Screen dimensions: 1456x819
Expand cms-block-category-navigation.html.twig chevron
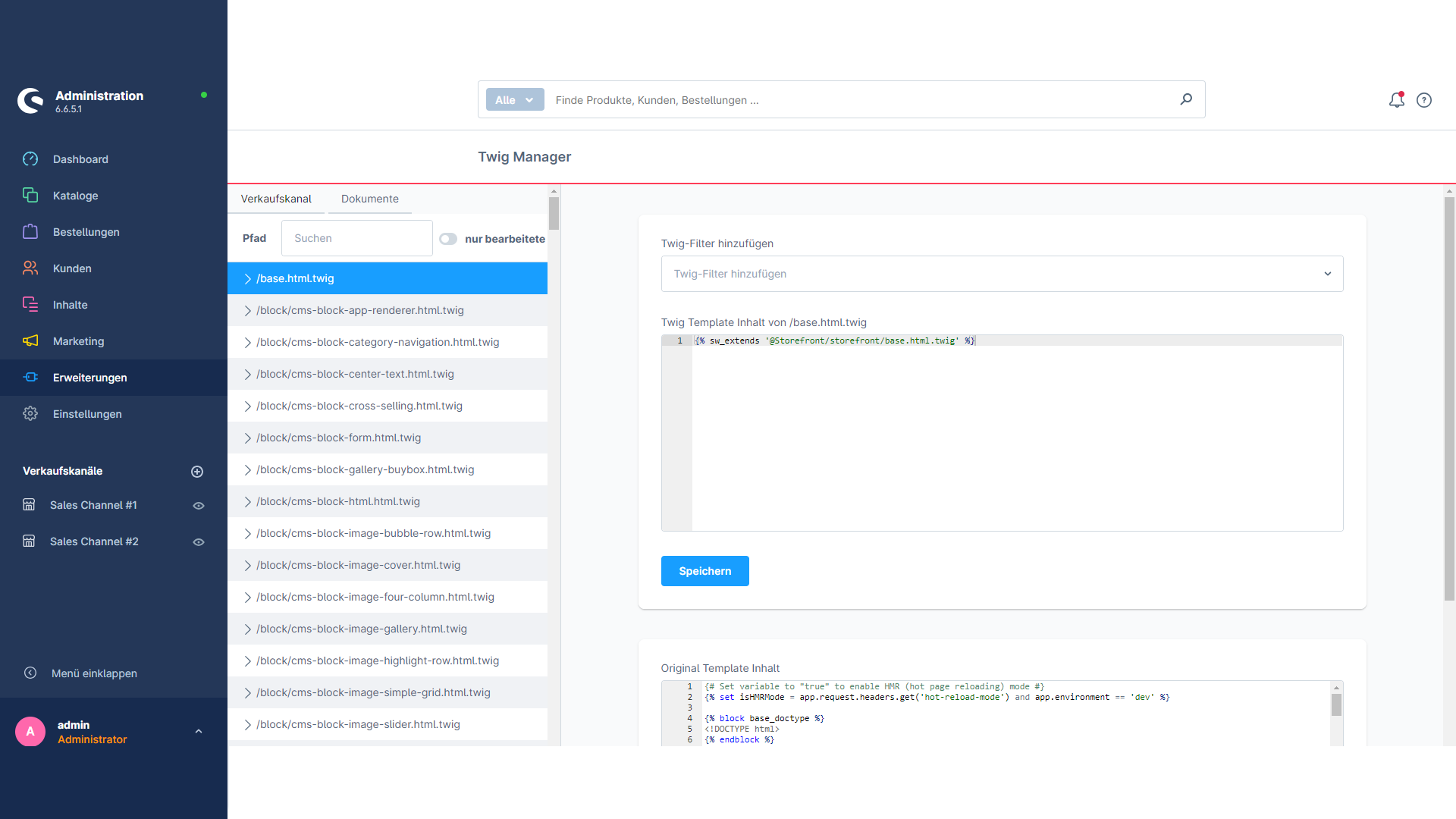click(x=247, y=343)
